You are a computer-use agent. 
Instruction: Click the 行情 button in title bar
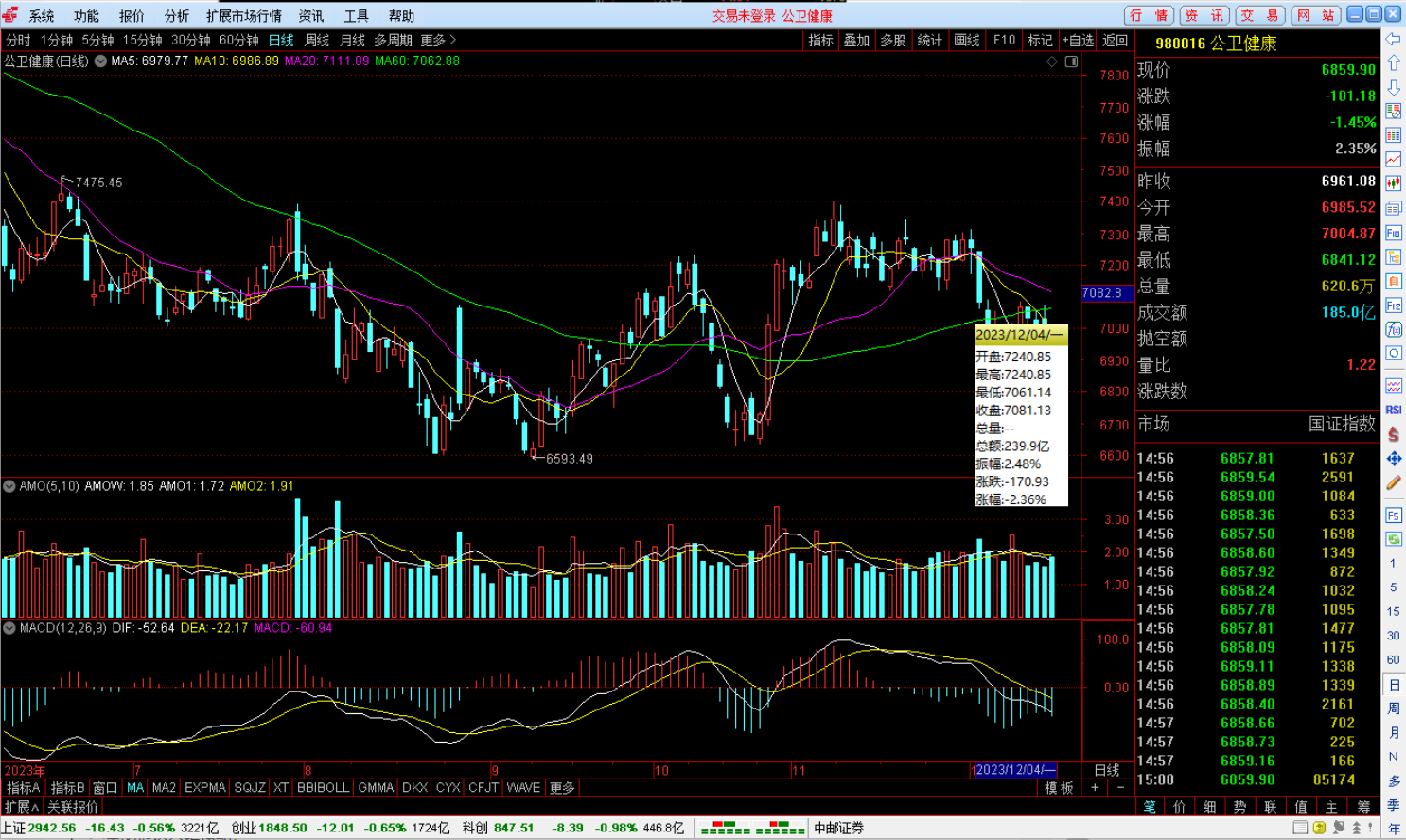pos(1150,15)
